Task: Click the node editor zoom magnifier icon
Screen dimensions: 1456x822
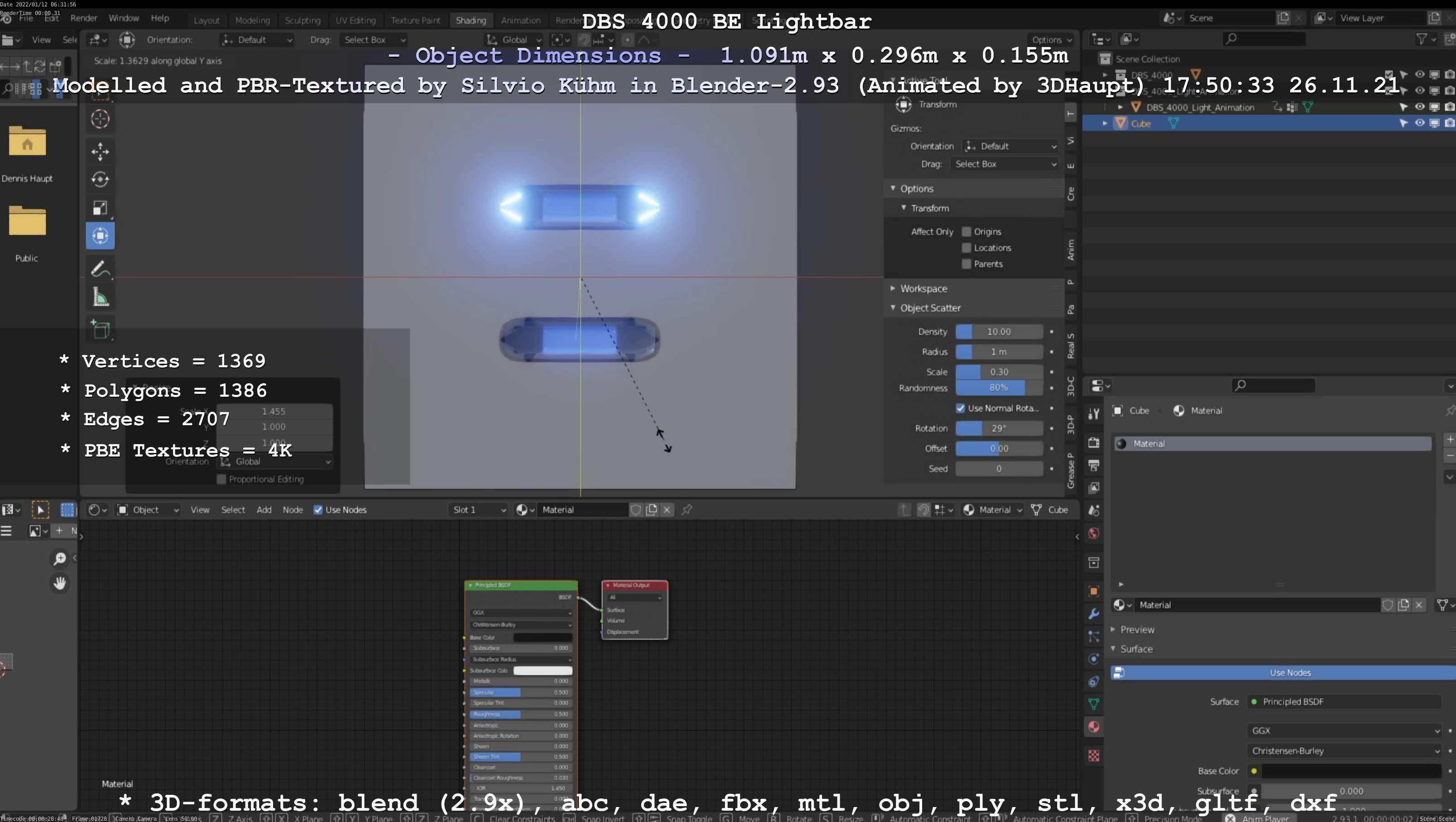Action: [59, 558]
